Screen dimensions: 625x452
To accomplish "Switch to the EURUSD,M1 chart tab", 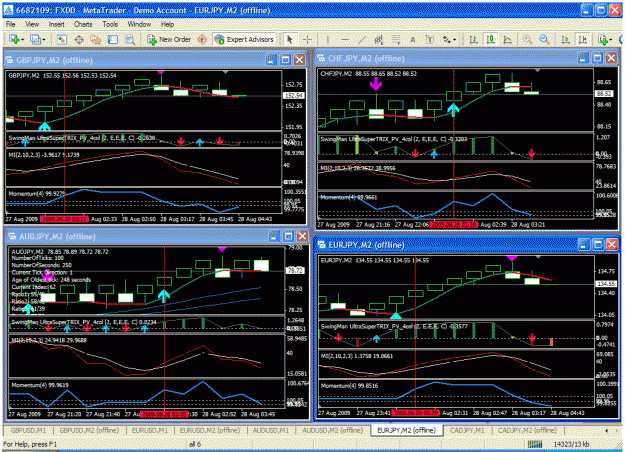I will coord(150,430).
